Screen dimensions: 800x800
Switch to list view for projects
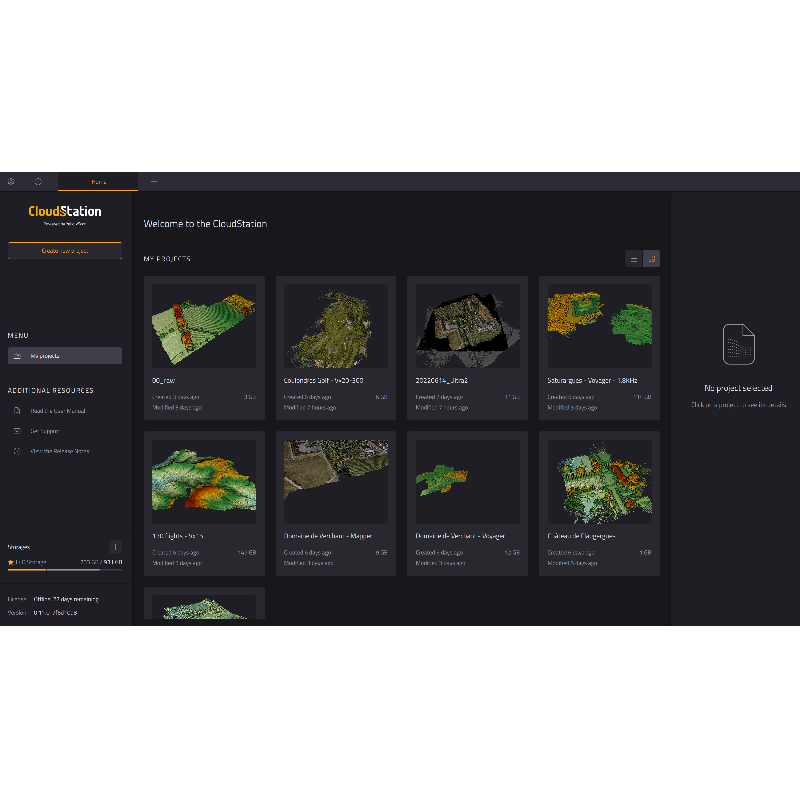(x=634, y=259)
